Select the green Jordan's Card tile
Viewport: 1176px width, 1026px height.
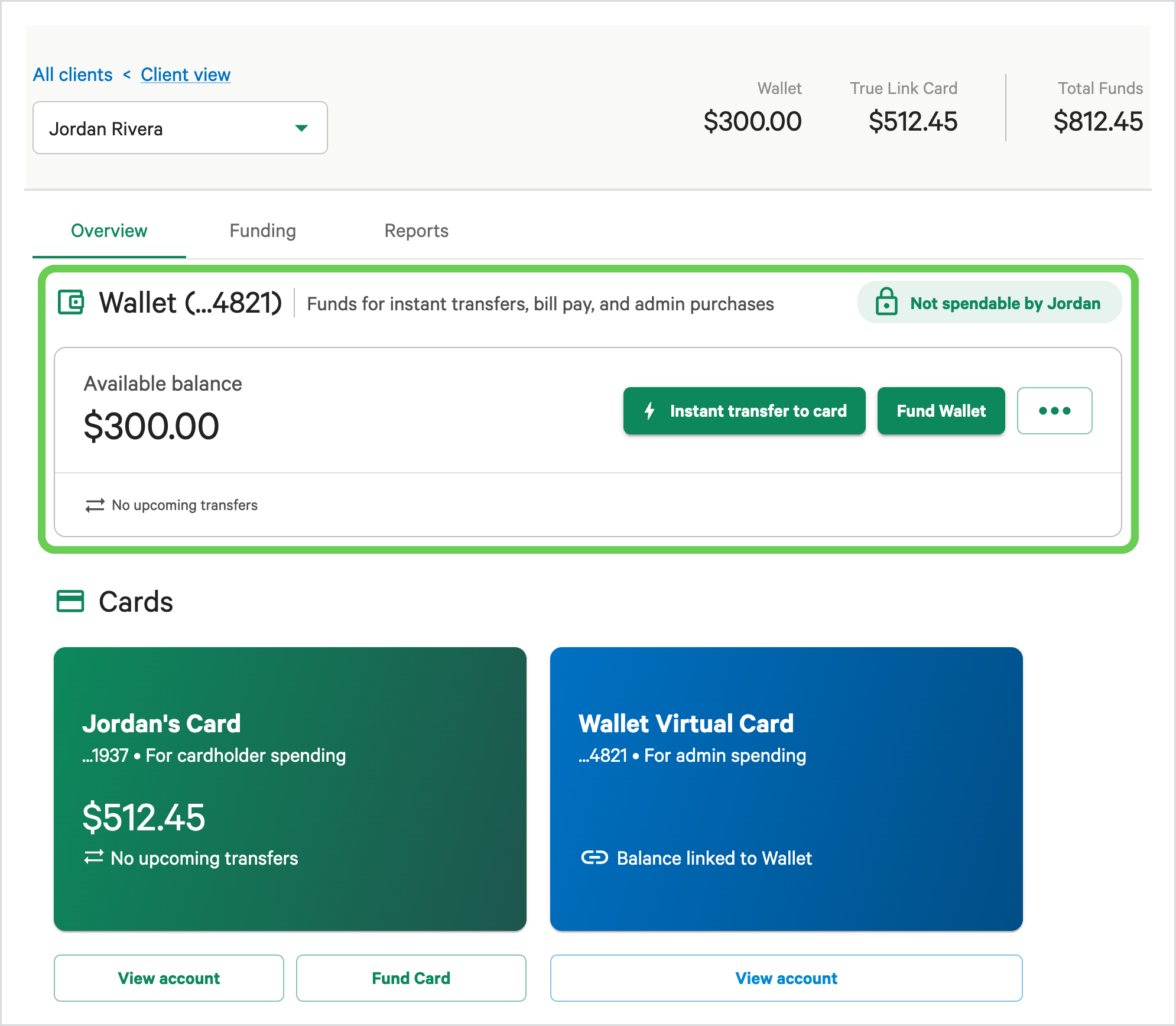(290, 789)
